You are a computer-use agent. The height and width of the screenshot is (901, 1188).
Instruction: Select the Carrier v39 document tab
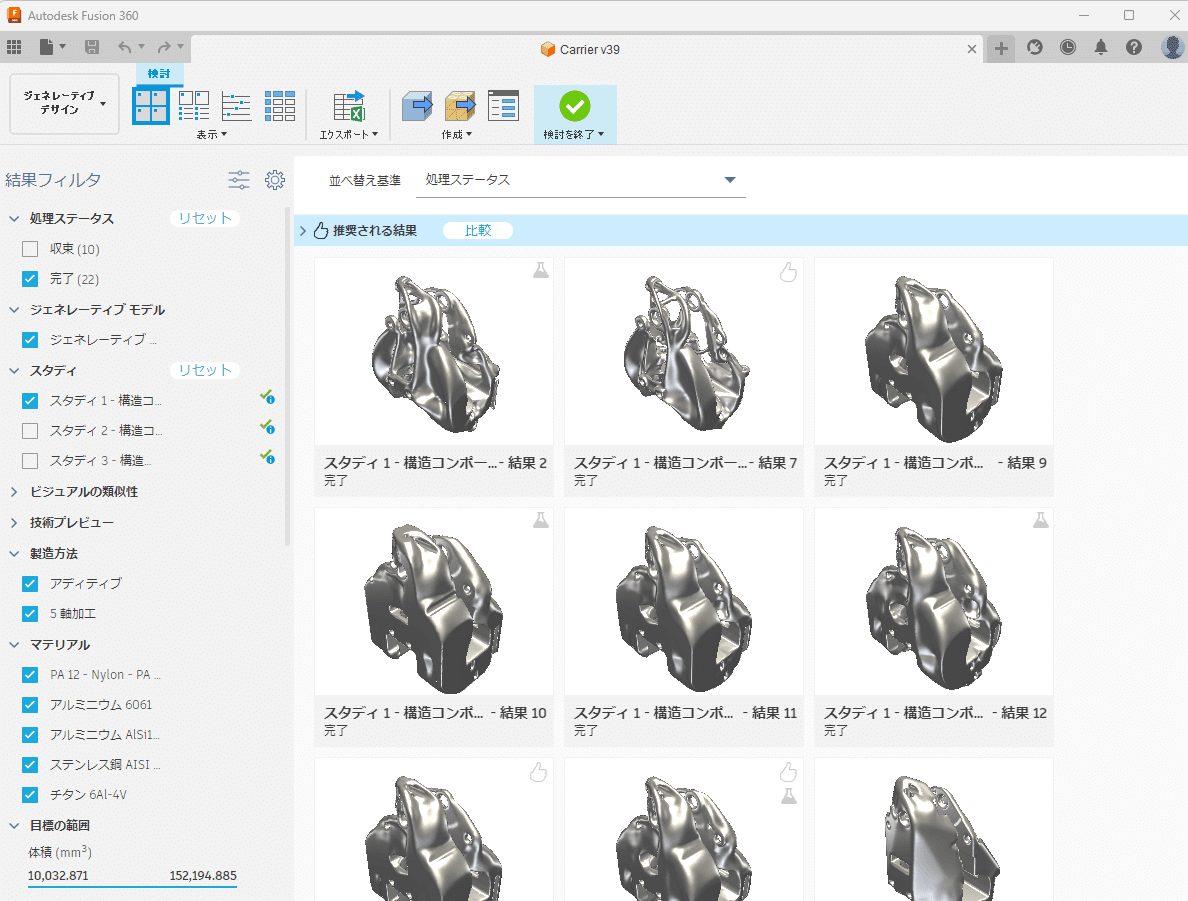click(x=580, y=49)
